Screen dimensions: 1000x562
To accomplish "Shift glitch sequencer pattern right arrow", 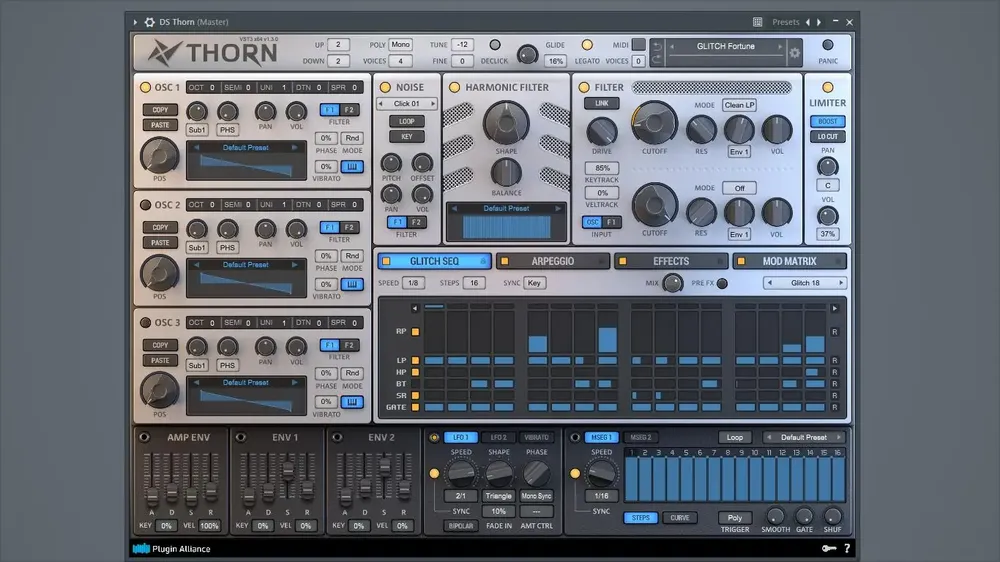I will coord(834,308).
